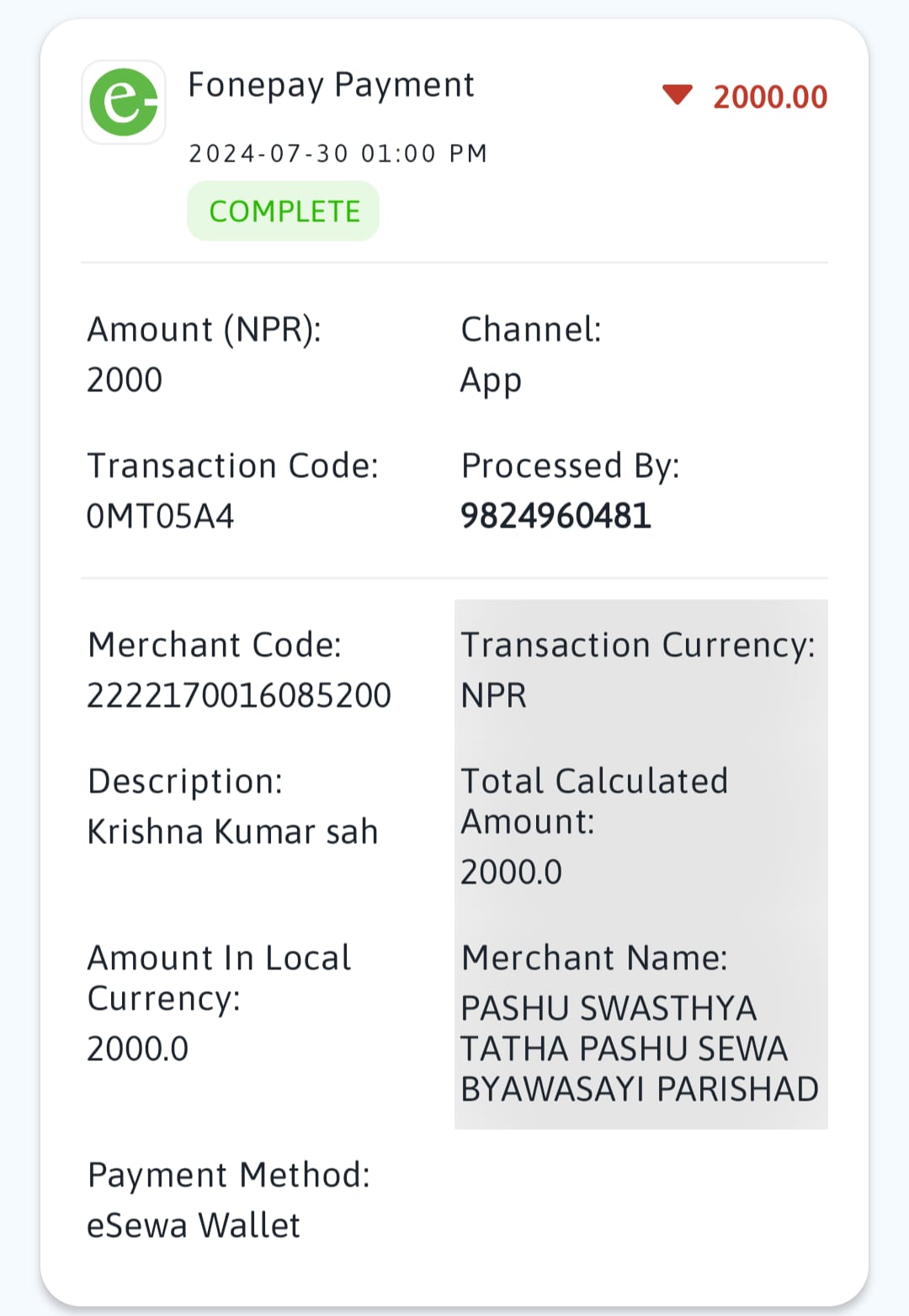Screen dimensions: 909x1316
Task: Select payment method eSewa Wallet
Action: pos(194,1225)
